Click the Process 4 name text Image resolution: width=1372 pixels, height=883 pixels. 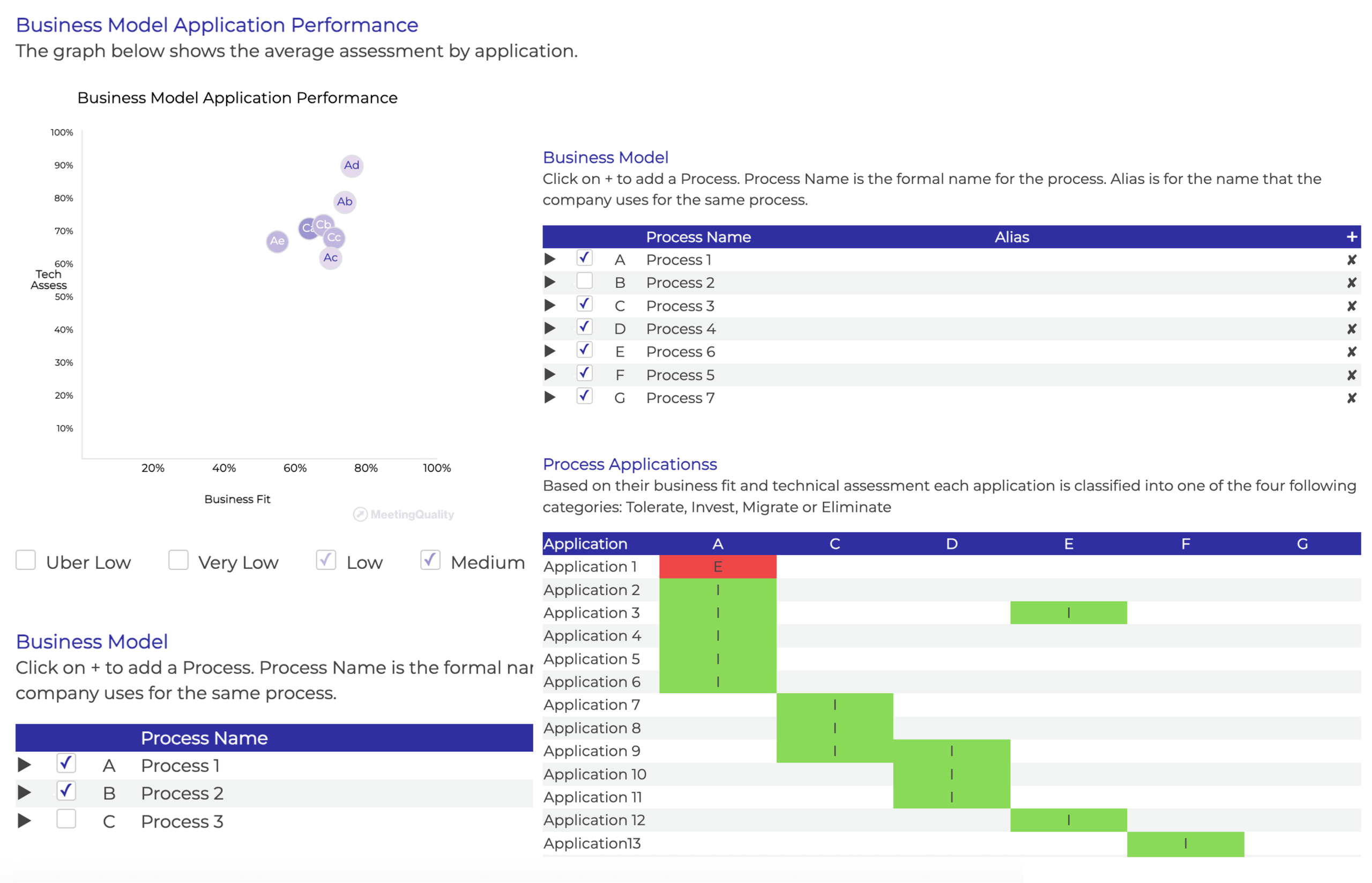pyautogui.click(x=680, y=329)
